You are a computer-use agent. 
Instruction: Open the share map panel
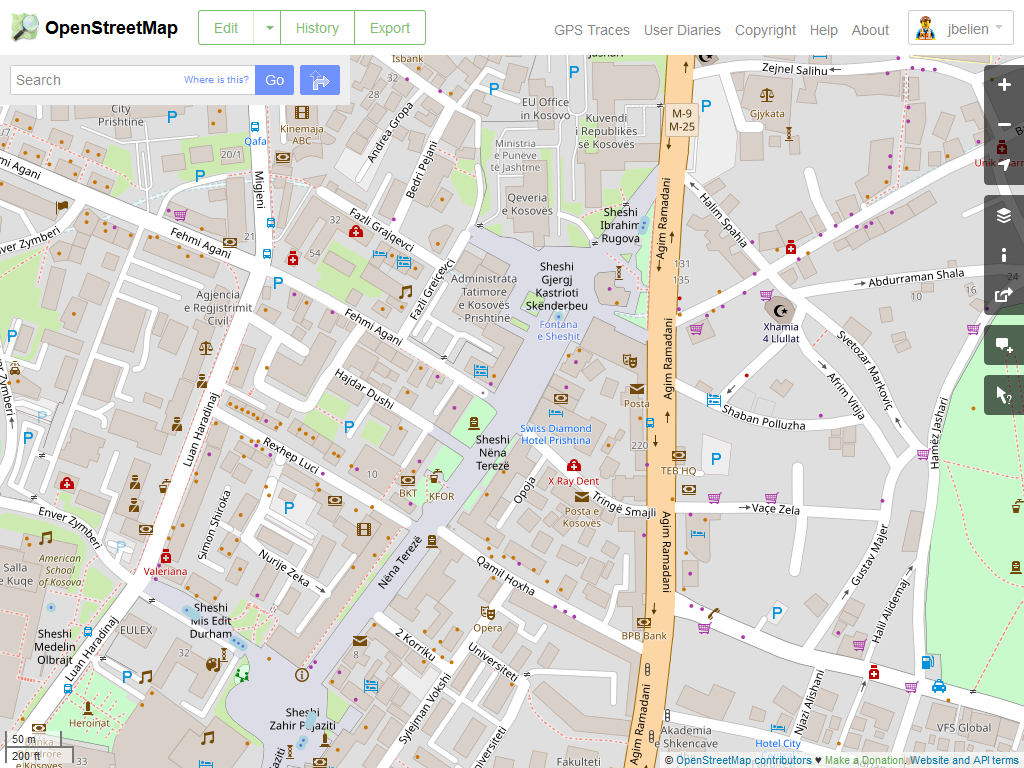click(1004, 295)
